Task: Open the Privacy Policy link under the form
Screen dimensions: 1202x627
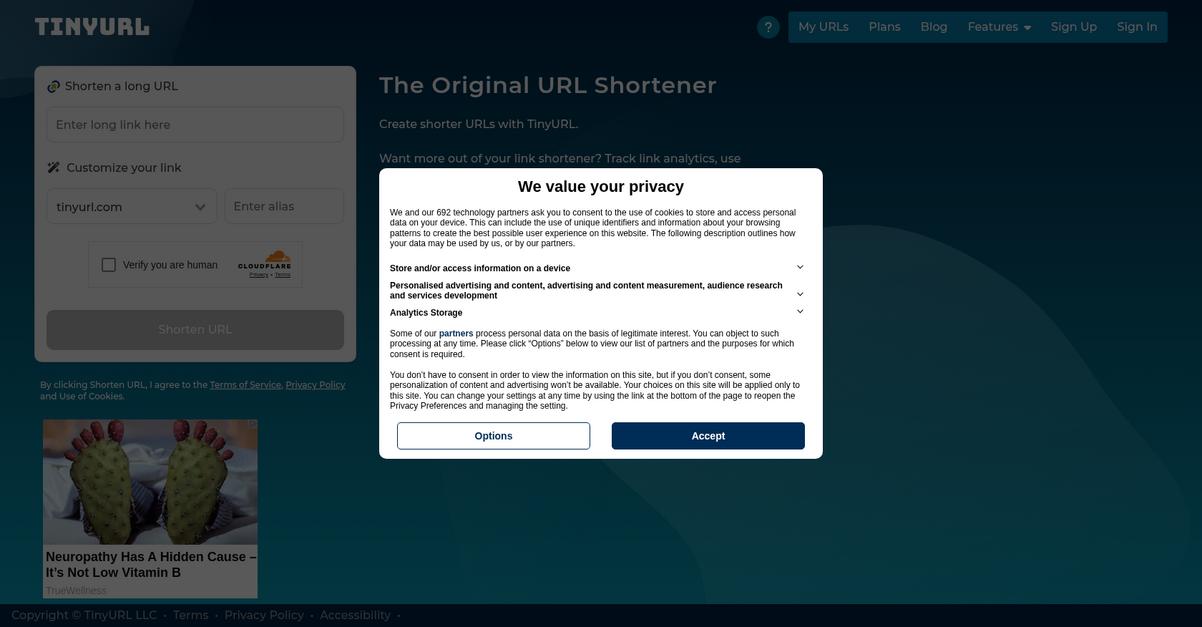Action: tap(315, 385)
